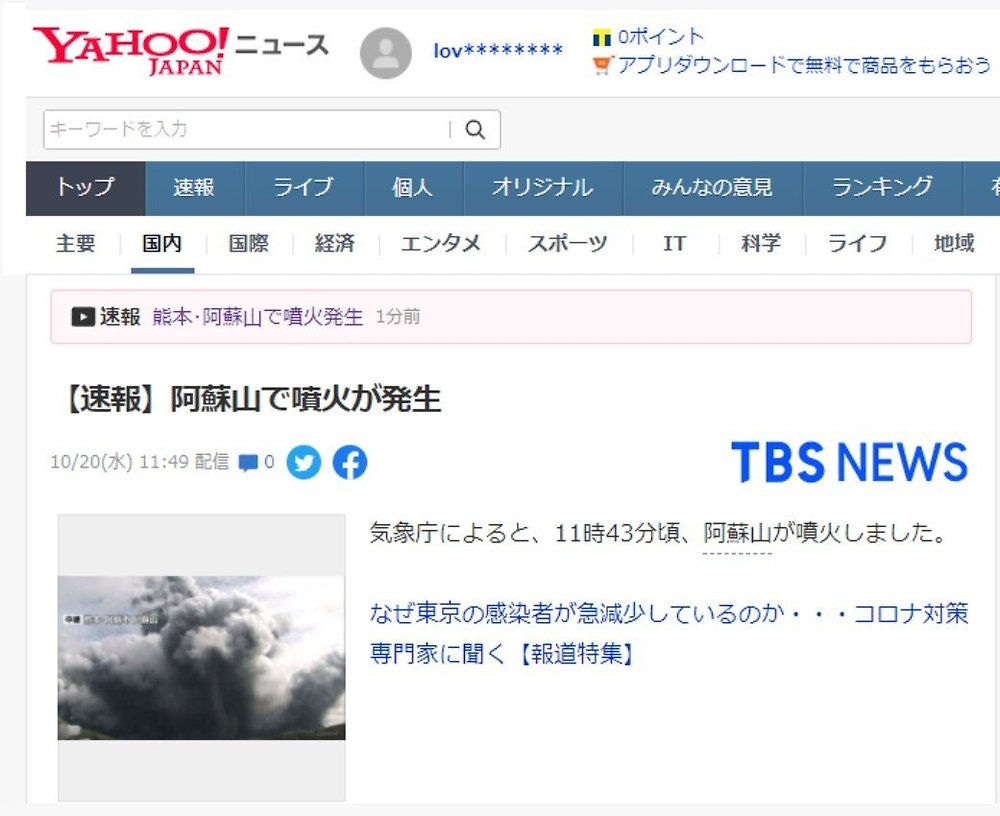Viewport: 1000px width, 816px height.
Task: Click the shopping cart app download icon
Action: [x=602, y=65]
